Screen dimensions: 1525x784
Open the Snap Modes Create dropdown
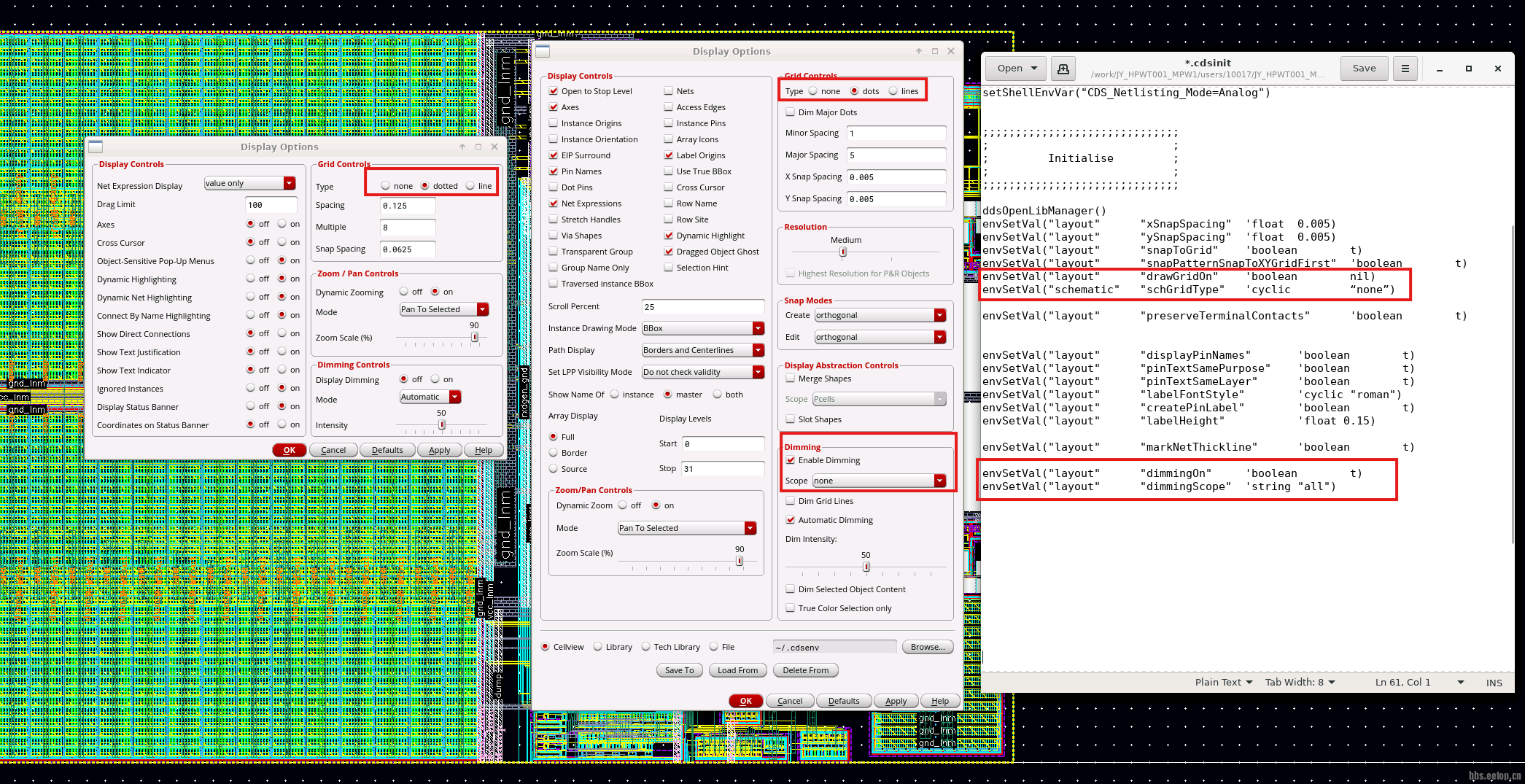880,316
